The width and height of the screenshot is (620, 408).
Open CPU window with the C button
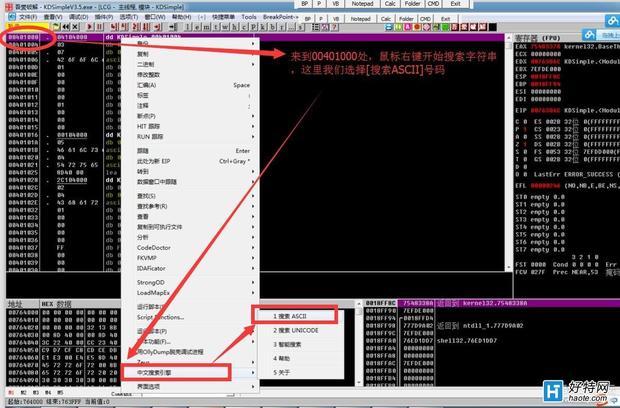(245, 27)
